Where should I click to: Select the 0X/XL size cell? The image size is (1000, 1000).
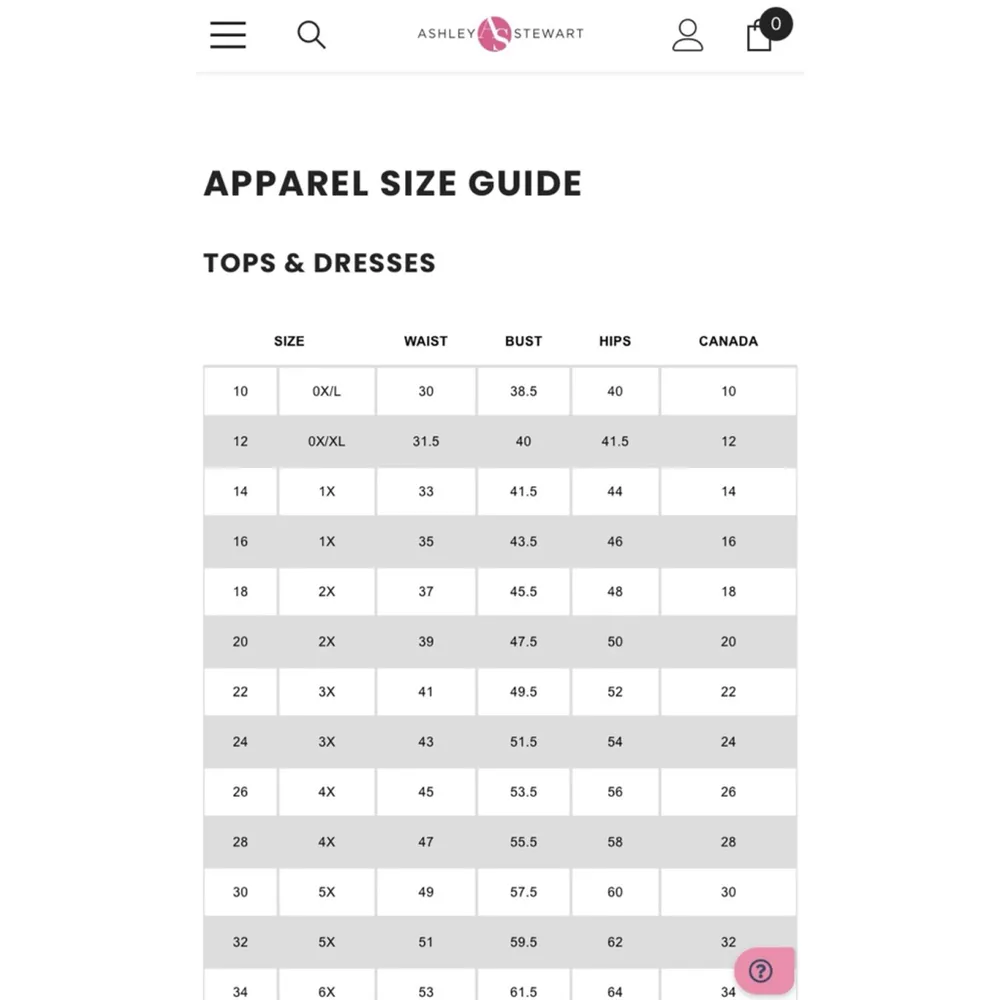coord(327,441)
